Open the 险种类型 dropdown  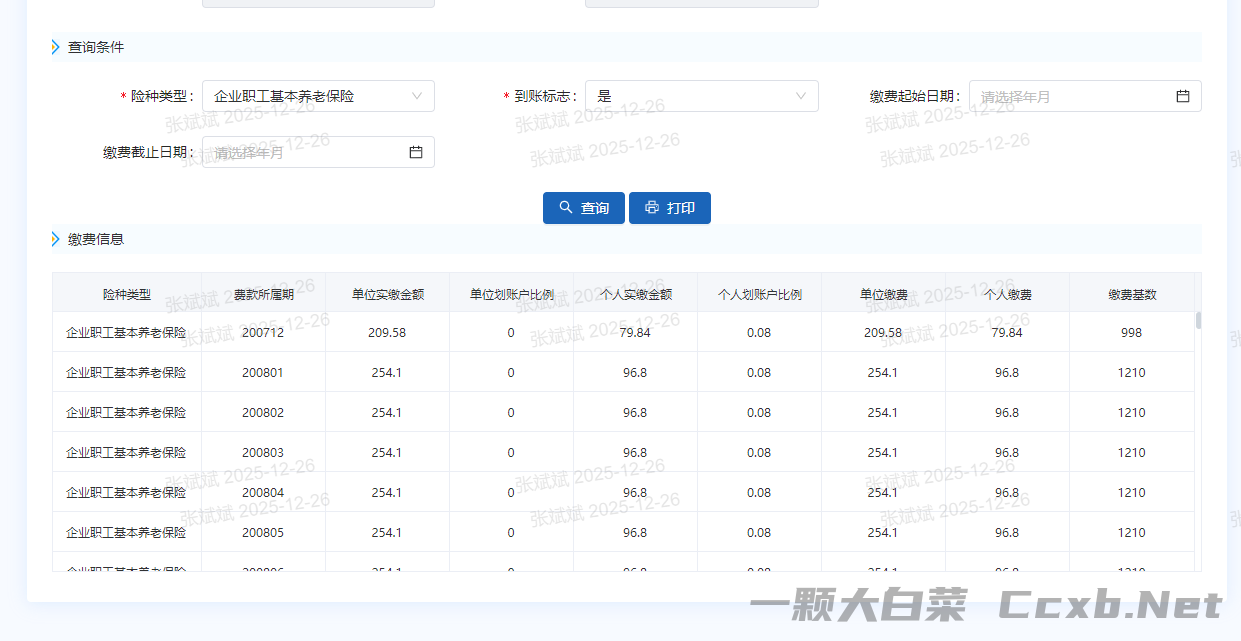tap(318, 96)
